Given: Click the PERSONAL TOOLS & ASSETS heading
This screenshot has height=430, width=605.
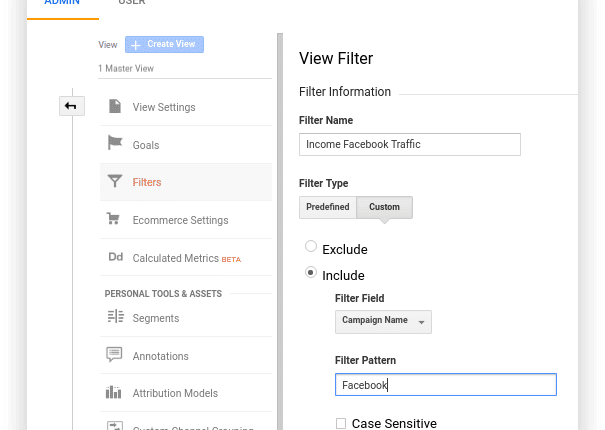Looking at the screenshot, I should pyautogui.click(x=163, y=294).
